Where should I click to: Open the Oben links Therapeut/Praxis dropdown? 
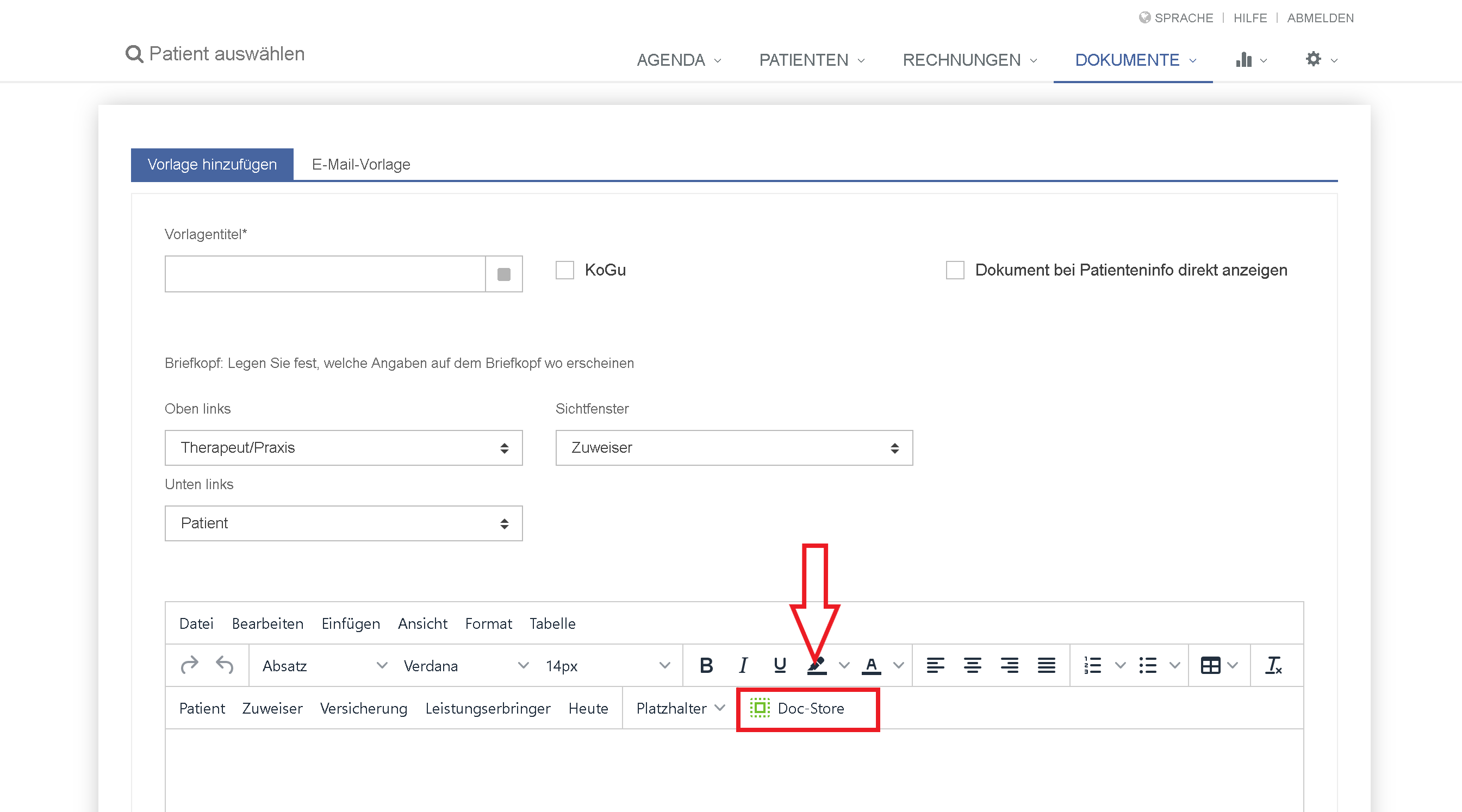344,448
